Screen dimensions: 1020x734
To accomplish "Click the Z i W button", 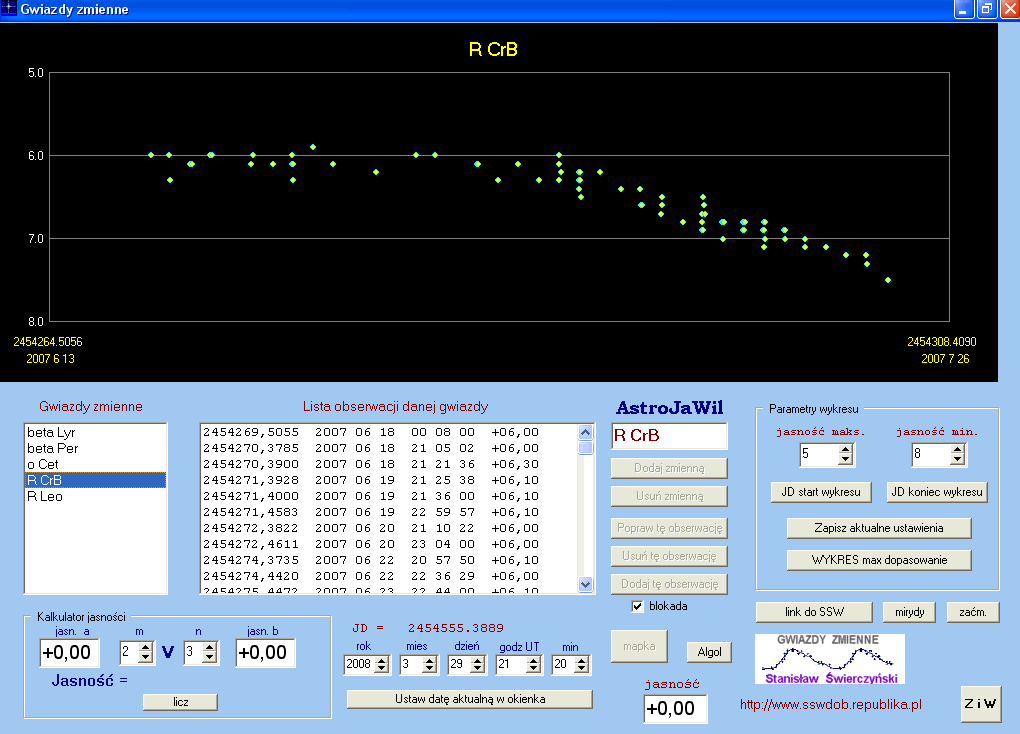I will point(980,703).
